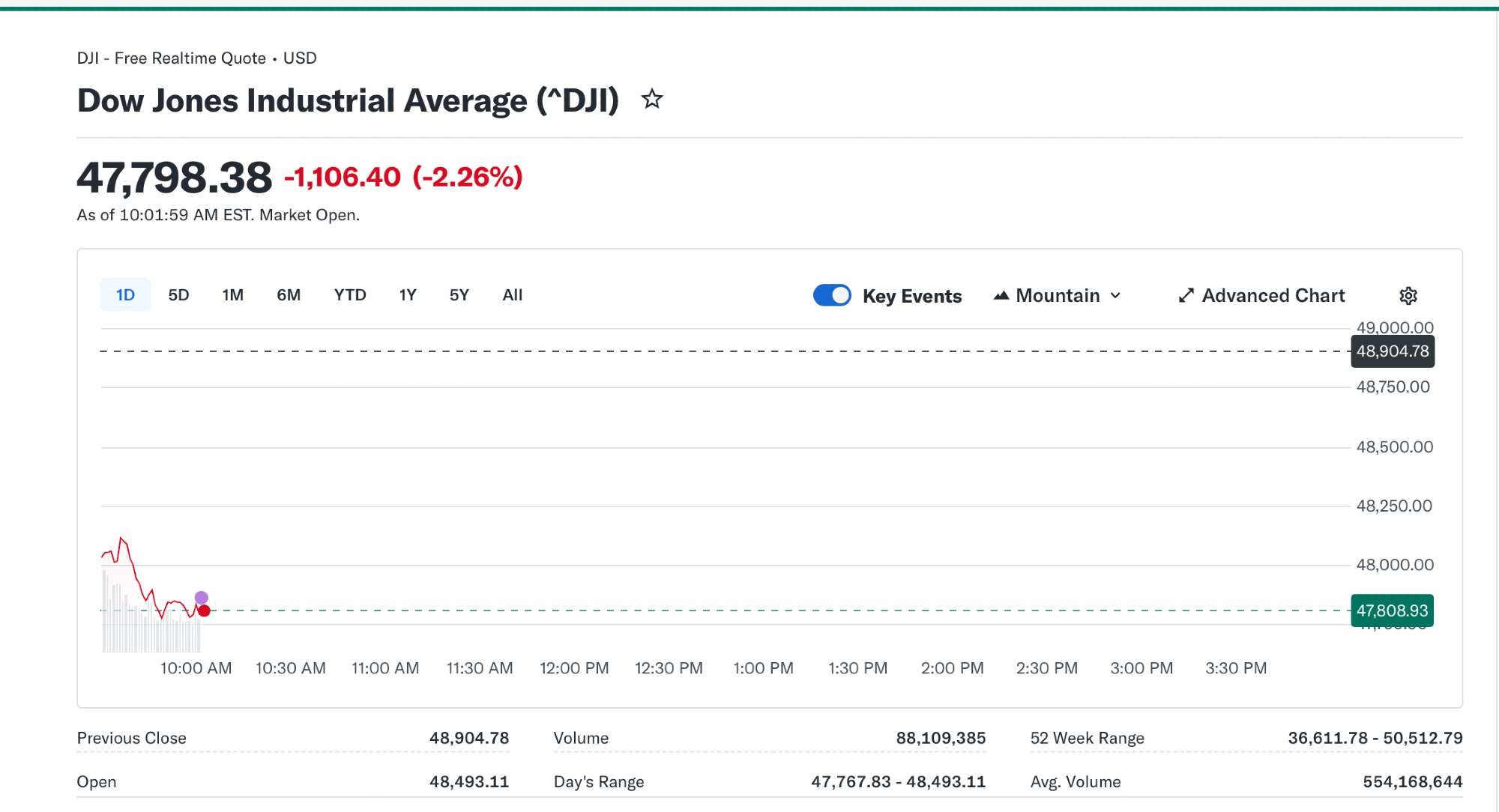Click the Advanced Chart expand arrows icon

[x=1186, y=296]
